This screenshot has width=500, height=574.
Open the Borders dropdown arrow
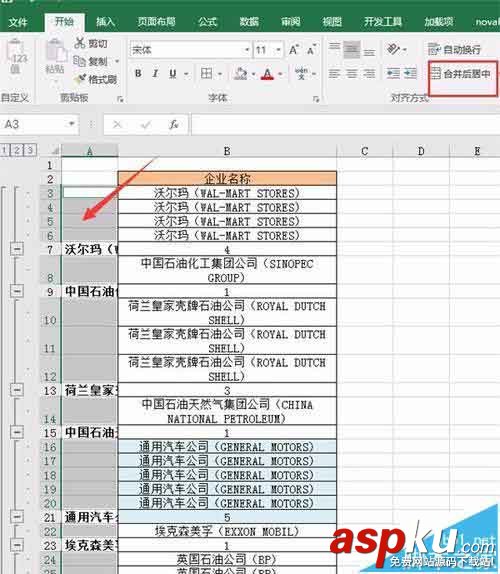pos(220,74)
